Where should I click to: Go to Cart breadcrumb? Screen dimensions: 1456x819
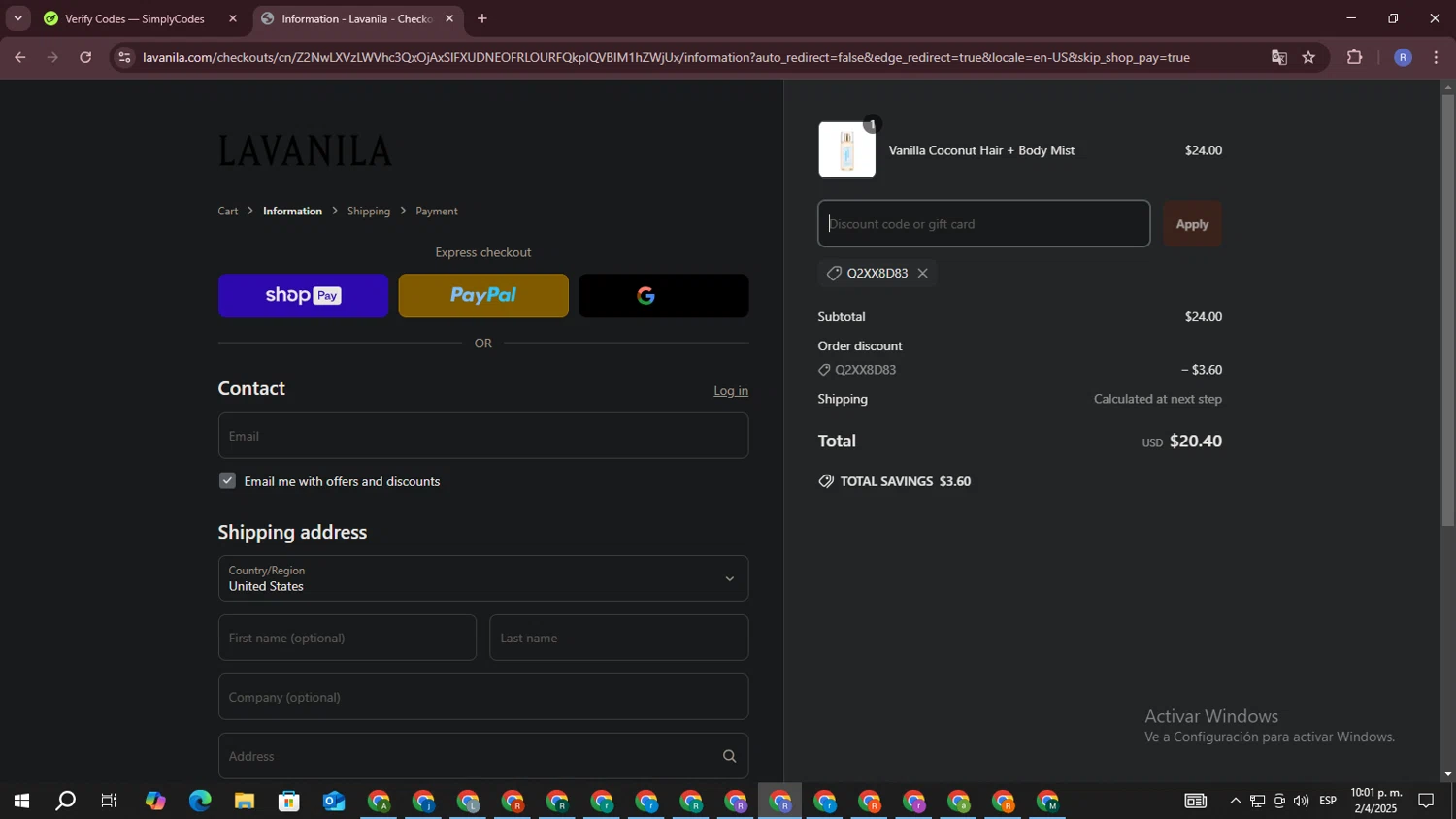[228, 211]
